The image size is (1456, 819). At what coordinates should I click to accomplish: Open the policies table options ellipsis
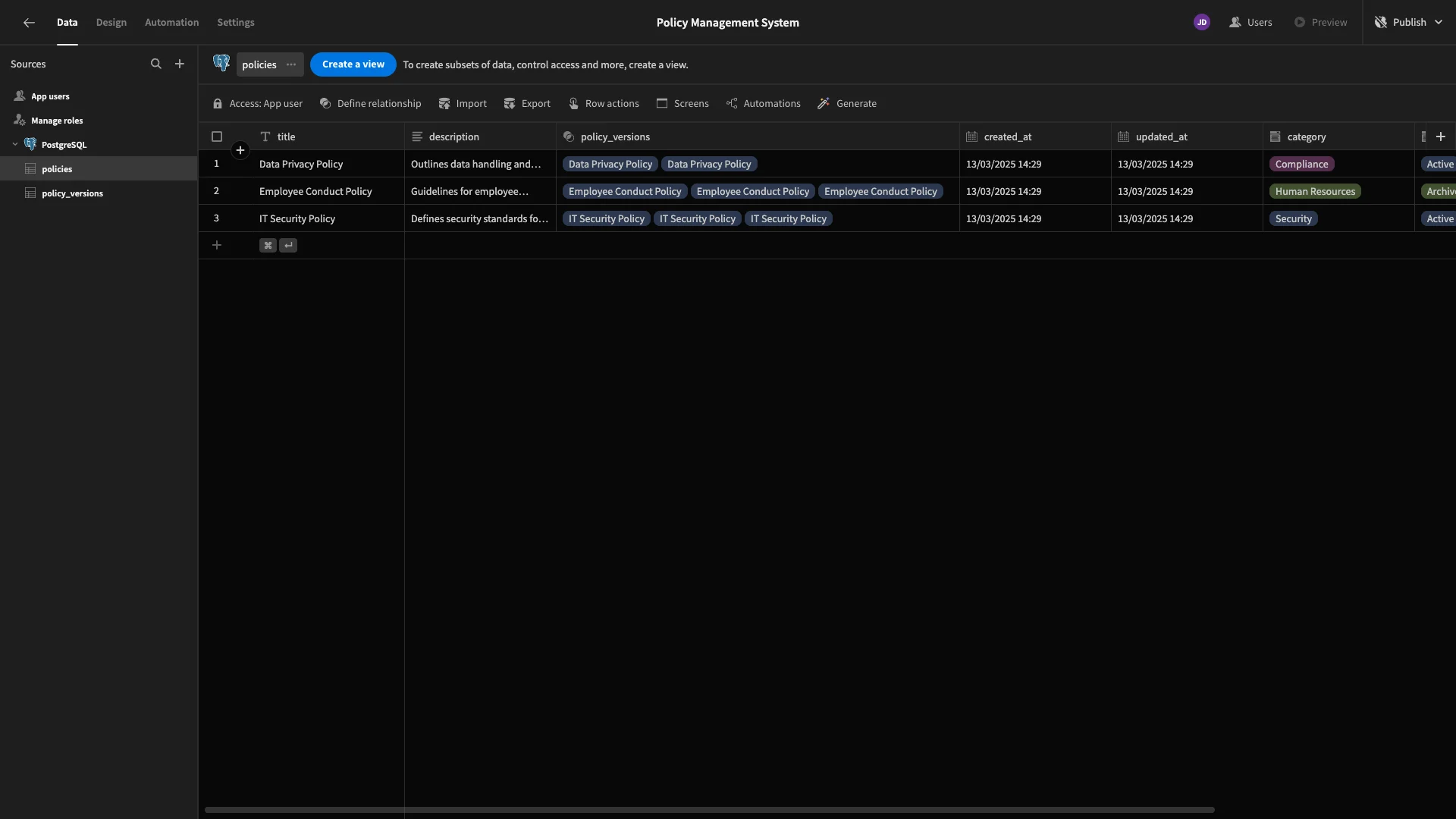(291, 64)
